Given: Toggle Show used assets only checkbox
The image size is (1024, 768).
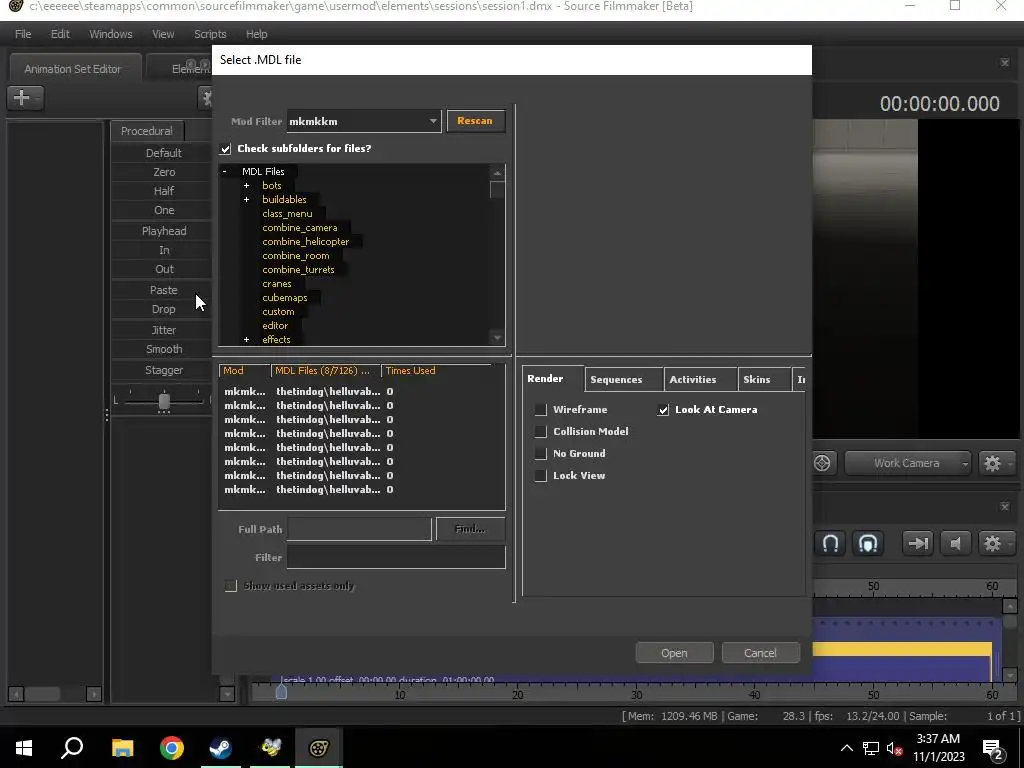Looking at the screenshot, I should click(231, 586).
